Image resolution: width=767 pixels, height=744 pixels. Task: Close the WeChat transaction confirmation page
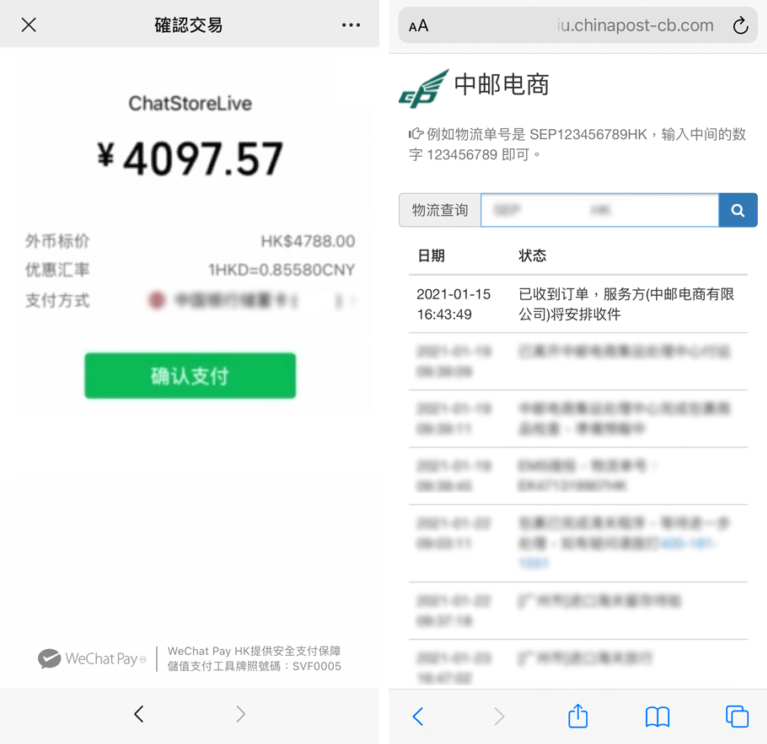point(29,24)
